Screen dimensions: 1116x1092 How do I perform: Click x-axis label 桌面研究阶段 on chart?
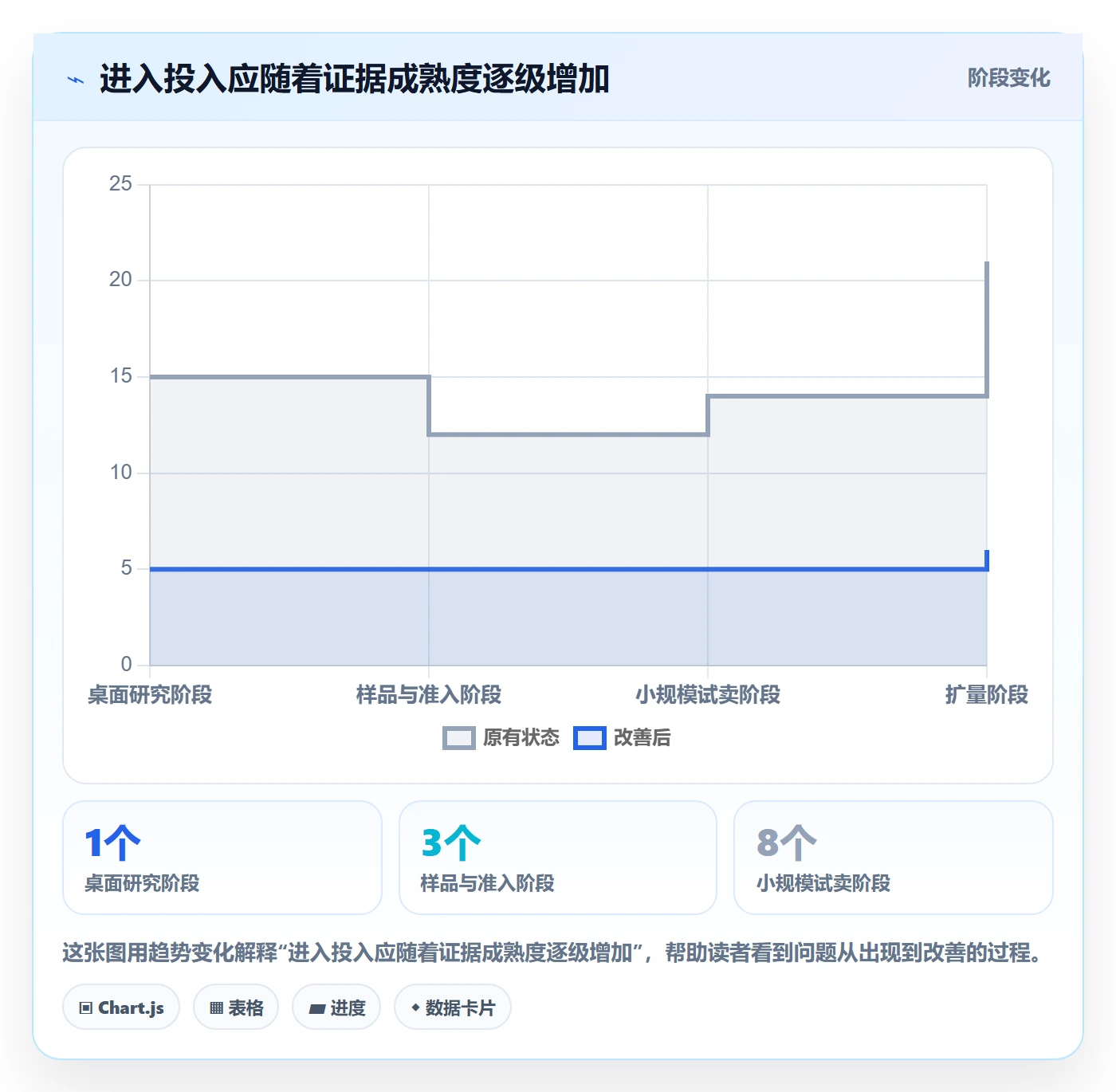pyautogui.click(x=150, y=695)
